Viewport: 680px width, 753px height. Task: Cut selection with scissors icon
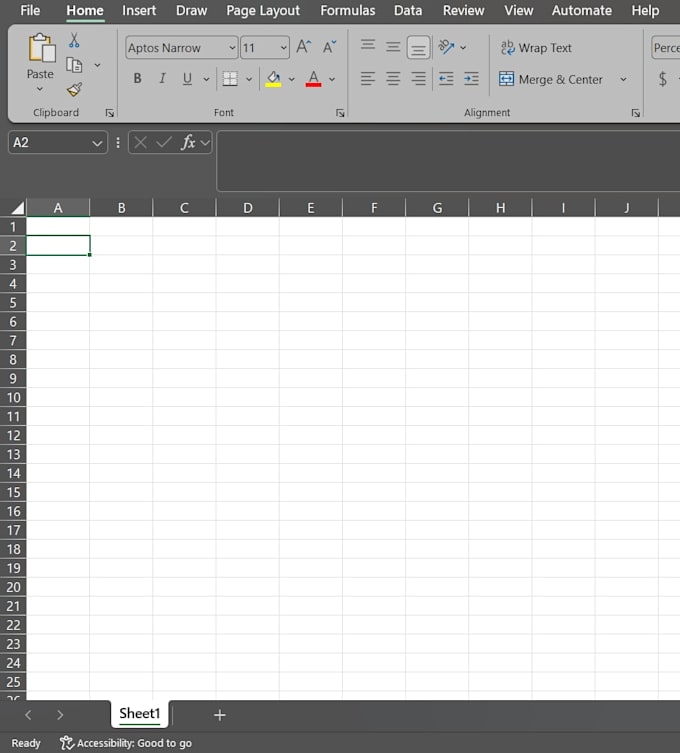point(74,40)
